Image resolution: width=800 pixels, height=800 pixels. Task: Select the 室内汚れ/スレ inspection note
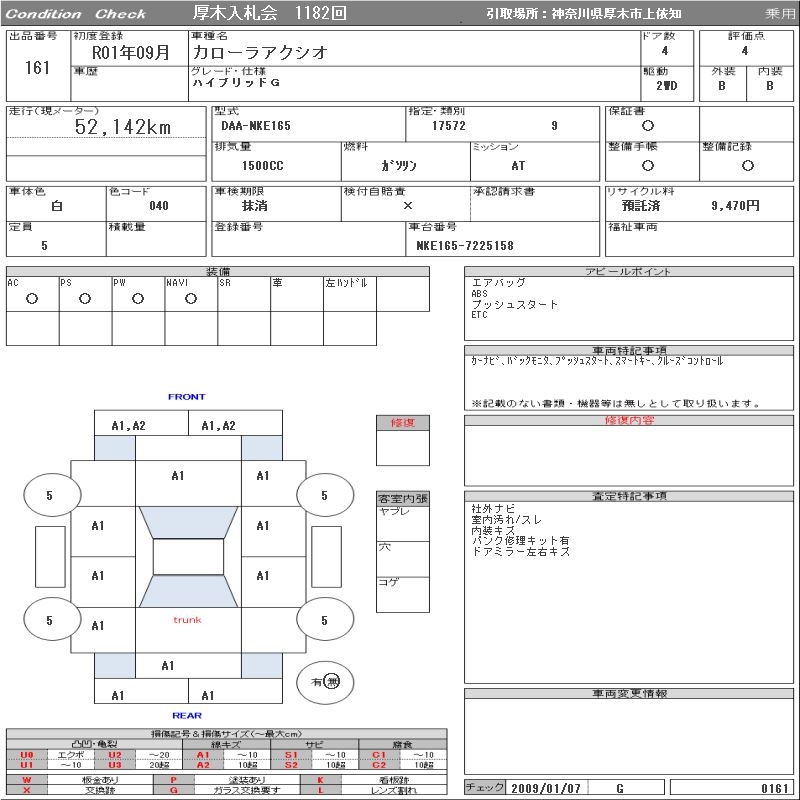click(x=507, y=519)
